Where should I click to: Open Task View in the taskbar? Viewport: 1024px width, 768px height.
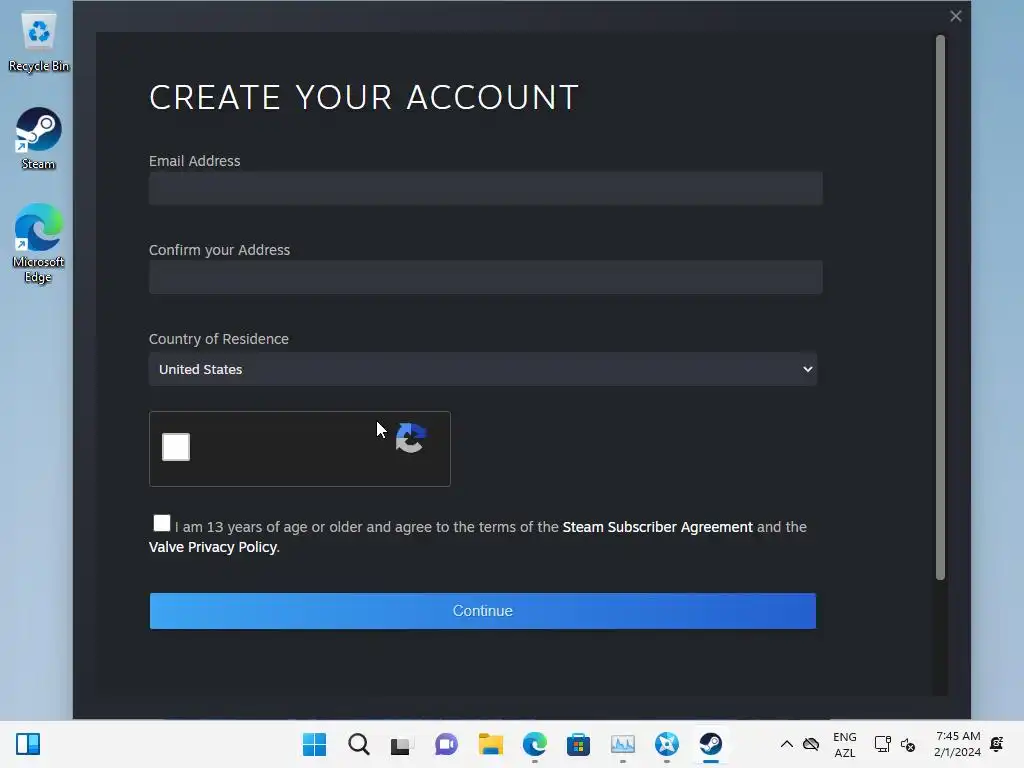click(x=402, y=744)
